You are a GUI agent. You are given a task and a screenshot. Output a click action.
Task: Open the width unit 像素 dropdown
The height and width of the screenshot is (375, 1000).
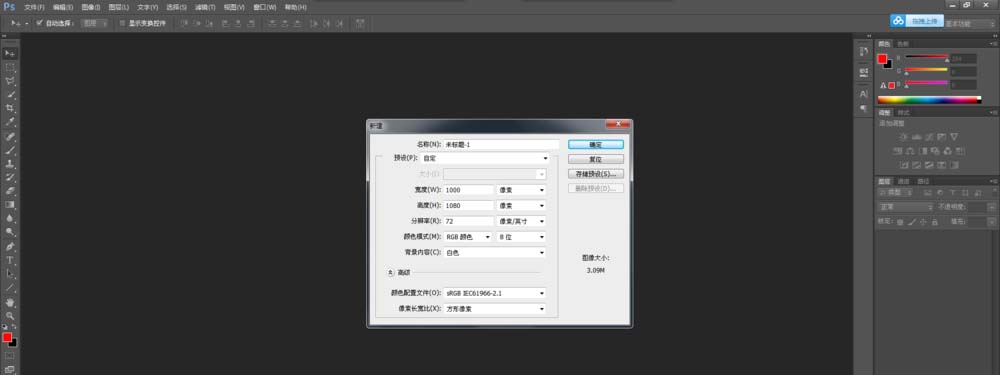[x=521, y=190]
